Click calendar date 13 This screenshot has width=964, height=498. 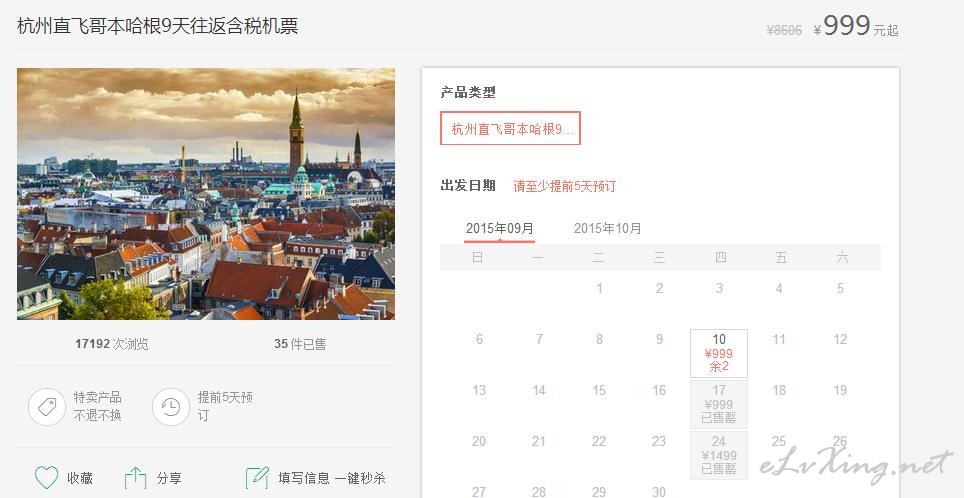(x=479, y=390)
